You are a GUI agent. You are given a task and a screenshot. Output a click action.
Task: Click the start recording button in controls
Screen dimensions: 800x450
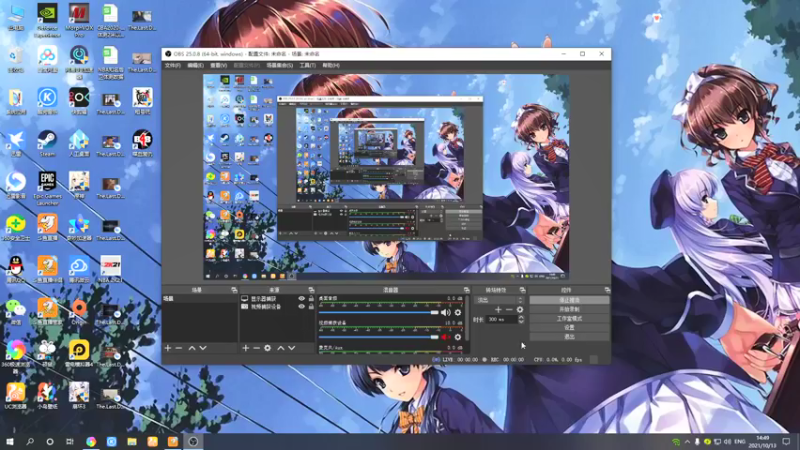(569, 309)
